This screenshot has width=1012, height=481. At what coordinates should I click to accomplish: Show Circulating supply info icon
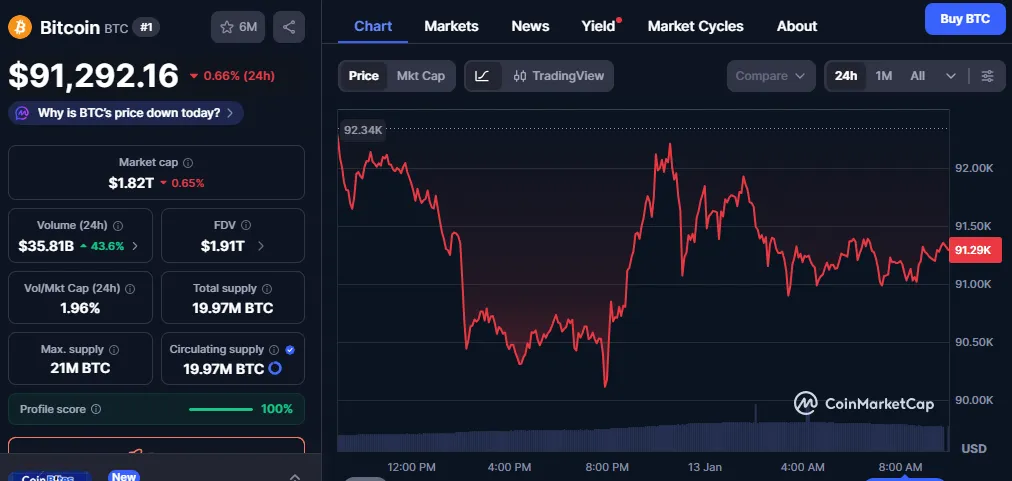tap(274, 350)
